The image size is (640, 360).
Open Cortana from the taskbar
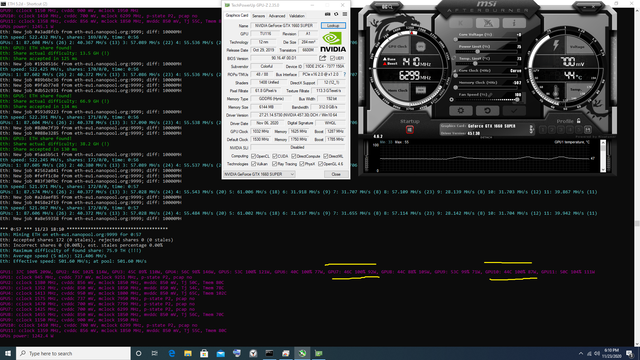click(138, 353)
